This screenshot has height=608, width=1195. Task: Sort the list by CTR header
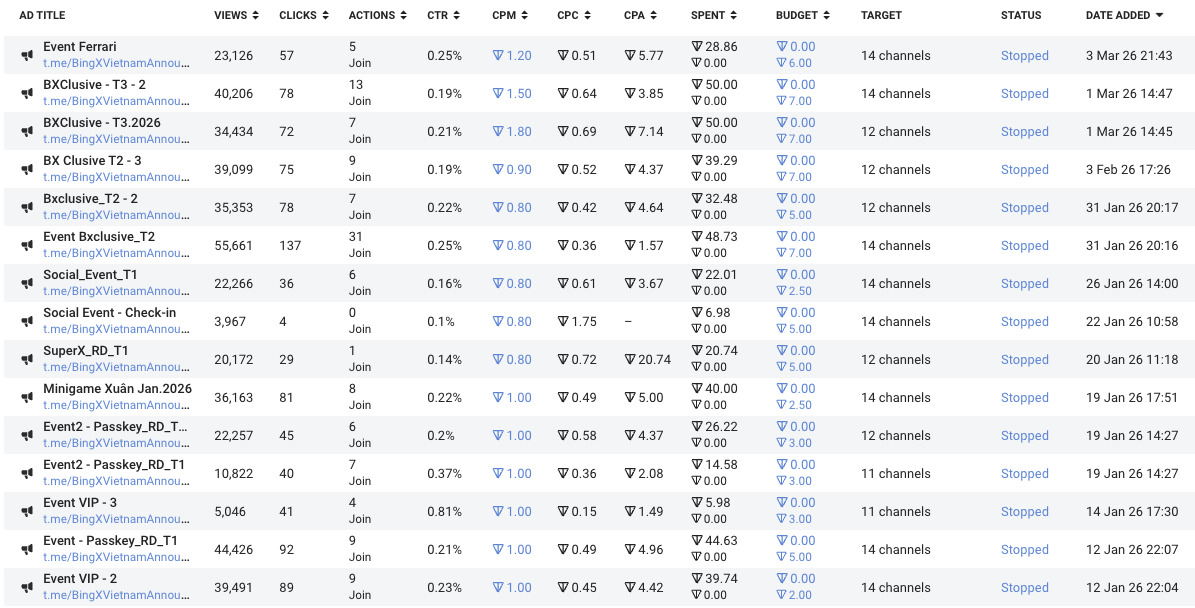pyautogui.click(x=444, y=15)
